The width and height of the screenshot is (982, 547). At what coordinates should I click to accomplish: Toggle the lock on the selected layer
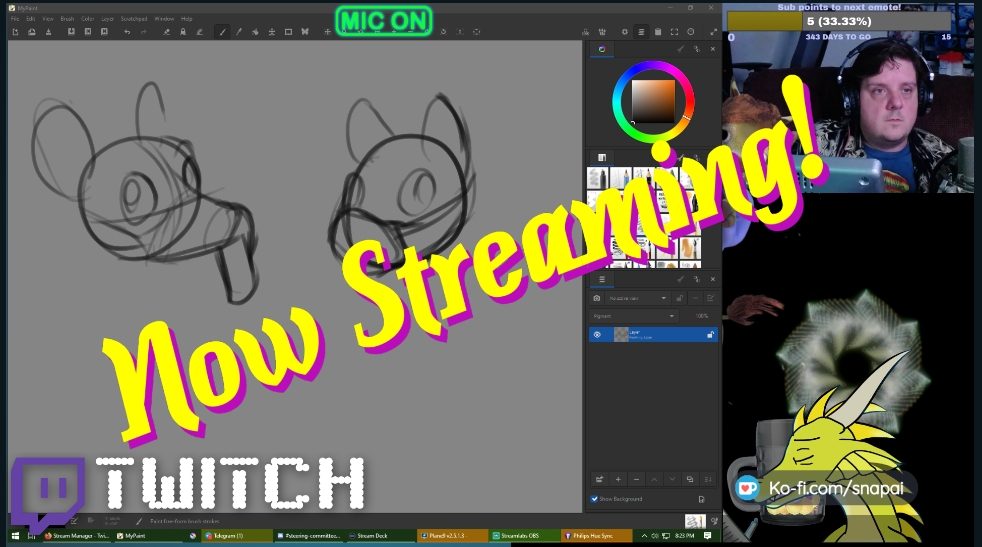[710, 335]
